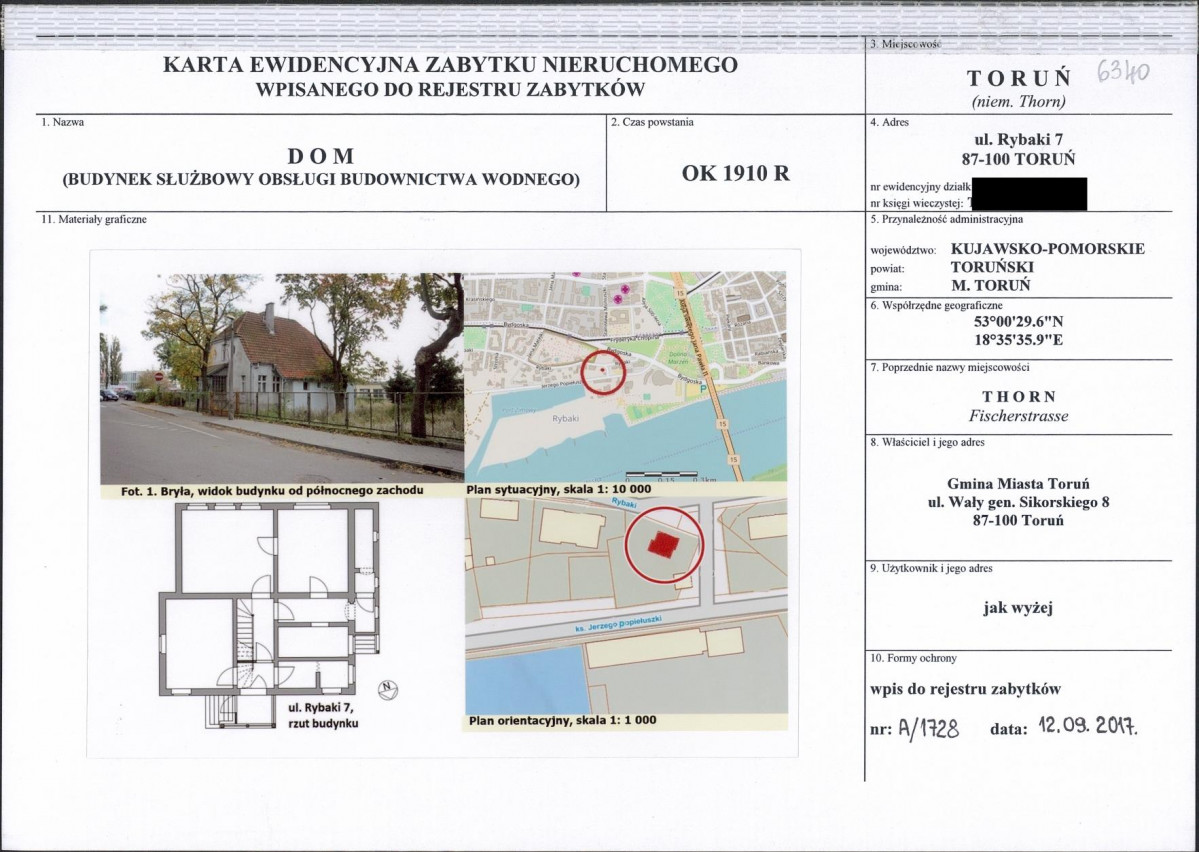Open the building photo from northwest
Viewport: 1199px width, 852px height.
coord(281,378)
